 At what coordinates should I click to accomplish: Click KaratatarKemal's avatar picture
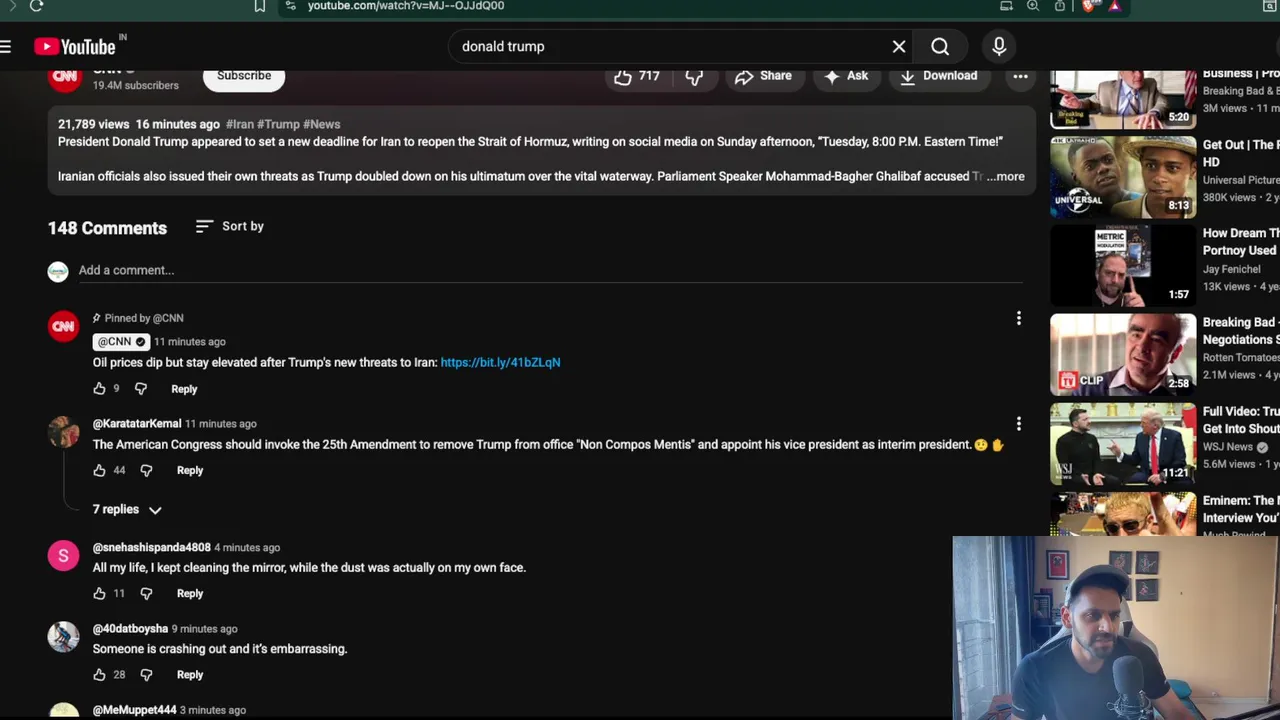pyautogui.click(x=64, y=432)
